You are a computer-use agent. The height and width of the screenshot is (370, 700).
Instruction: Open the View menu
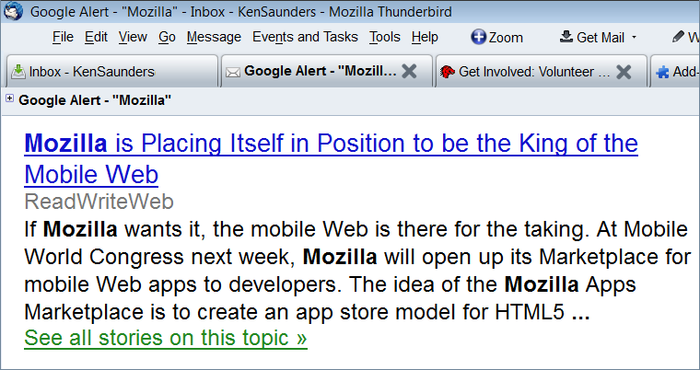click(x=133, y=37)
